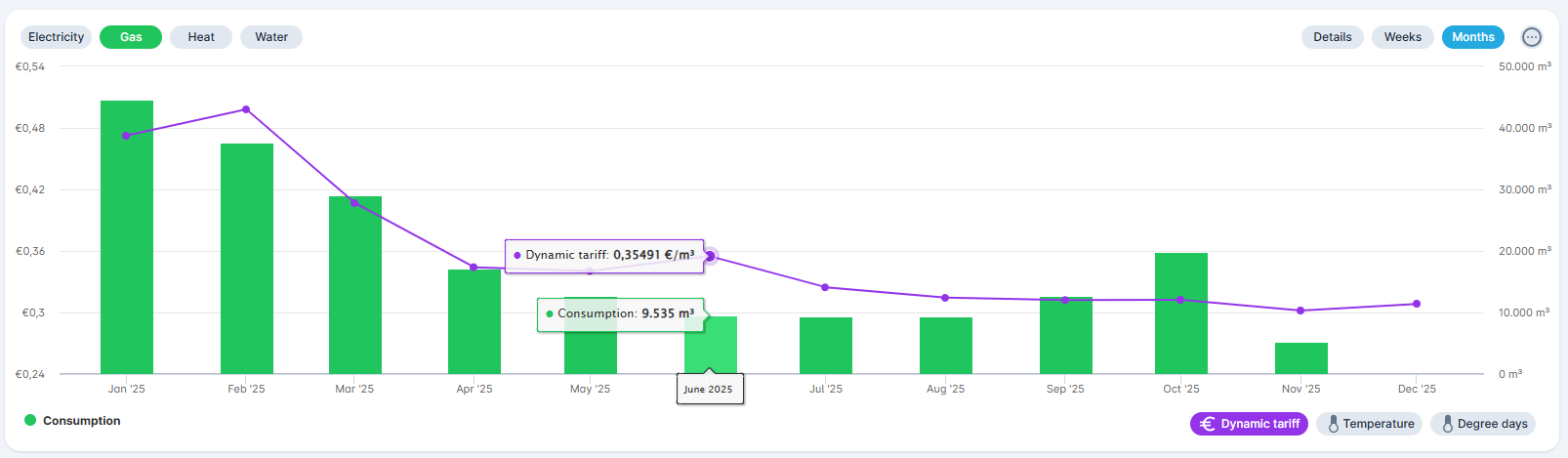Click the Feb '25 dynamic tariff point
The image size is (1568, 458).
(x=246, y=109)
